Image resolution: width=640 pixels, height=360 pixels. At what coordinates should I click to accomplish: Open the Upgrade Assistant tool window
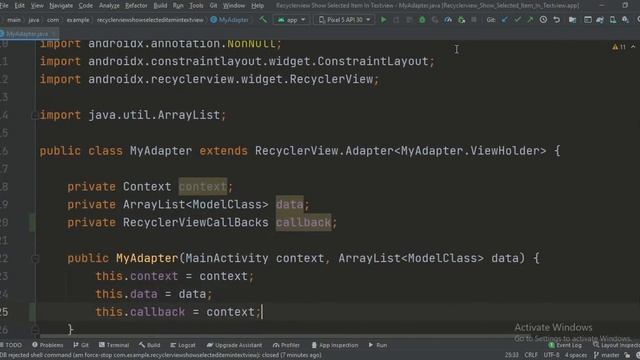pyautogui.click(x=234, y=345)
